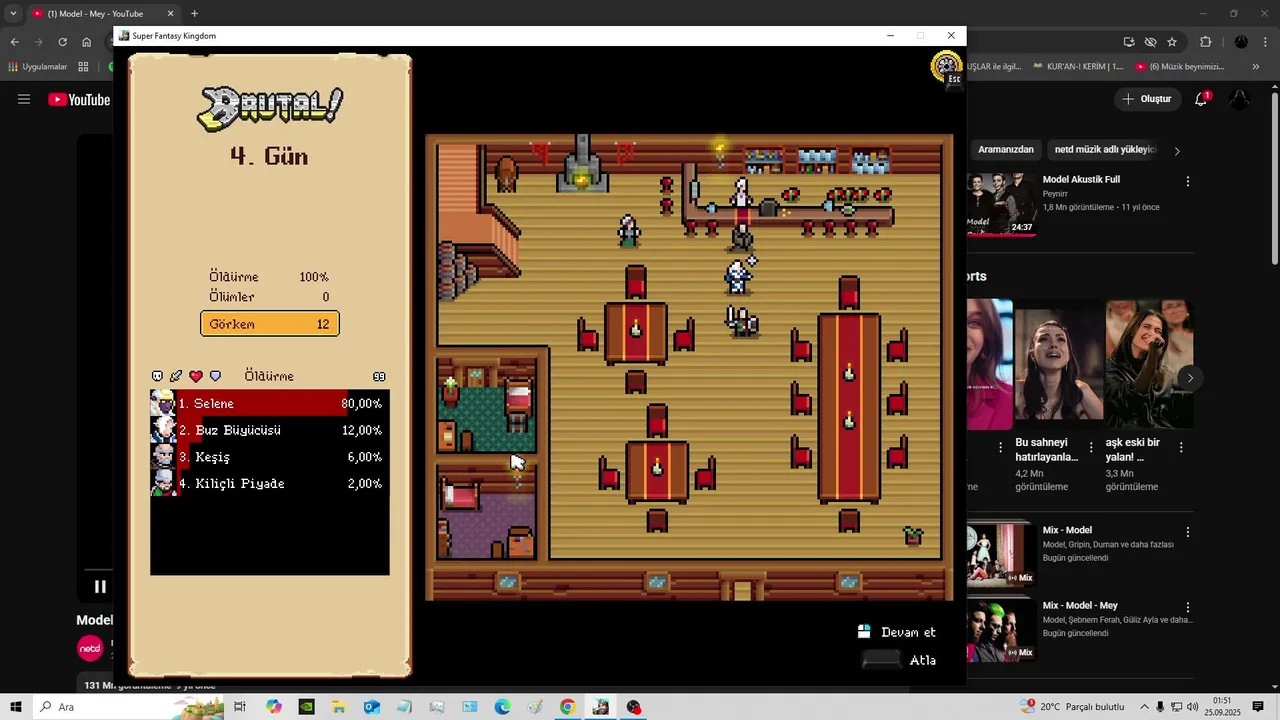Select the 1. Selene row
Image resolution: width=1280 pixels, height=720 pixels.
pos(270,403)
